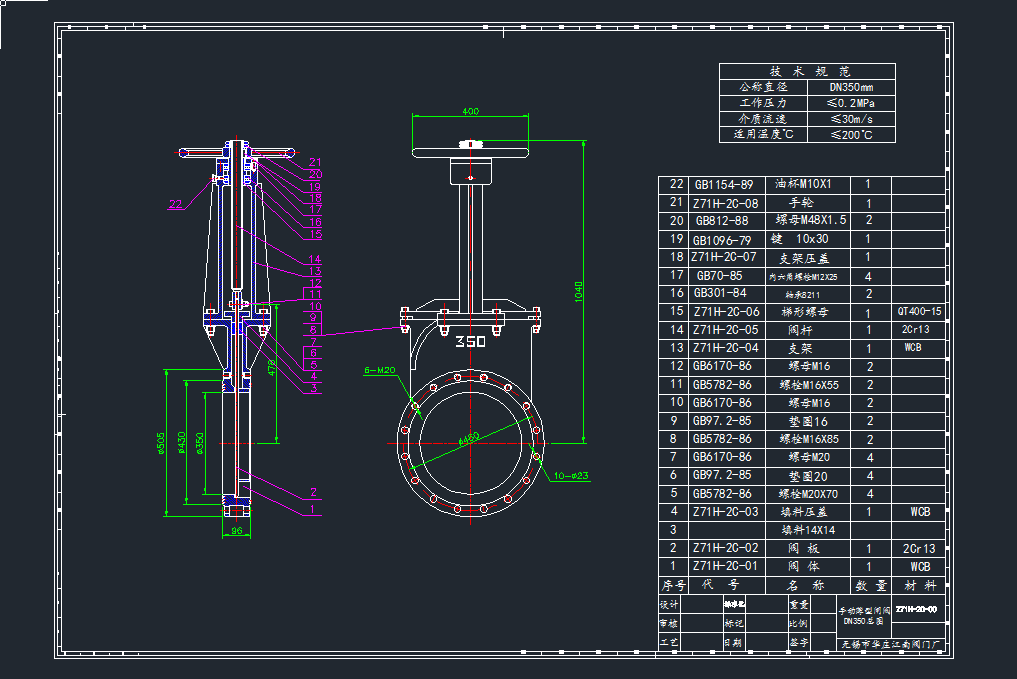Screen dimensions: 1017x679
Task: Select the 螺母M48X1.5 part name cell
Action: 811,221
